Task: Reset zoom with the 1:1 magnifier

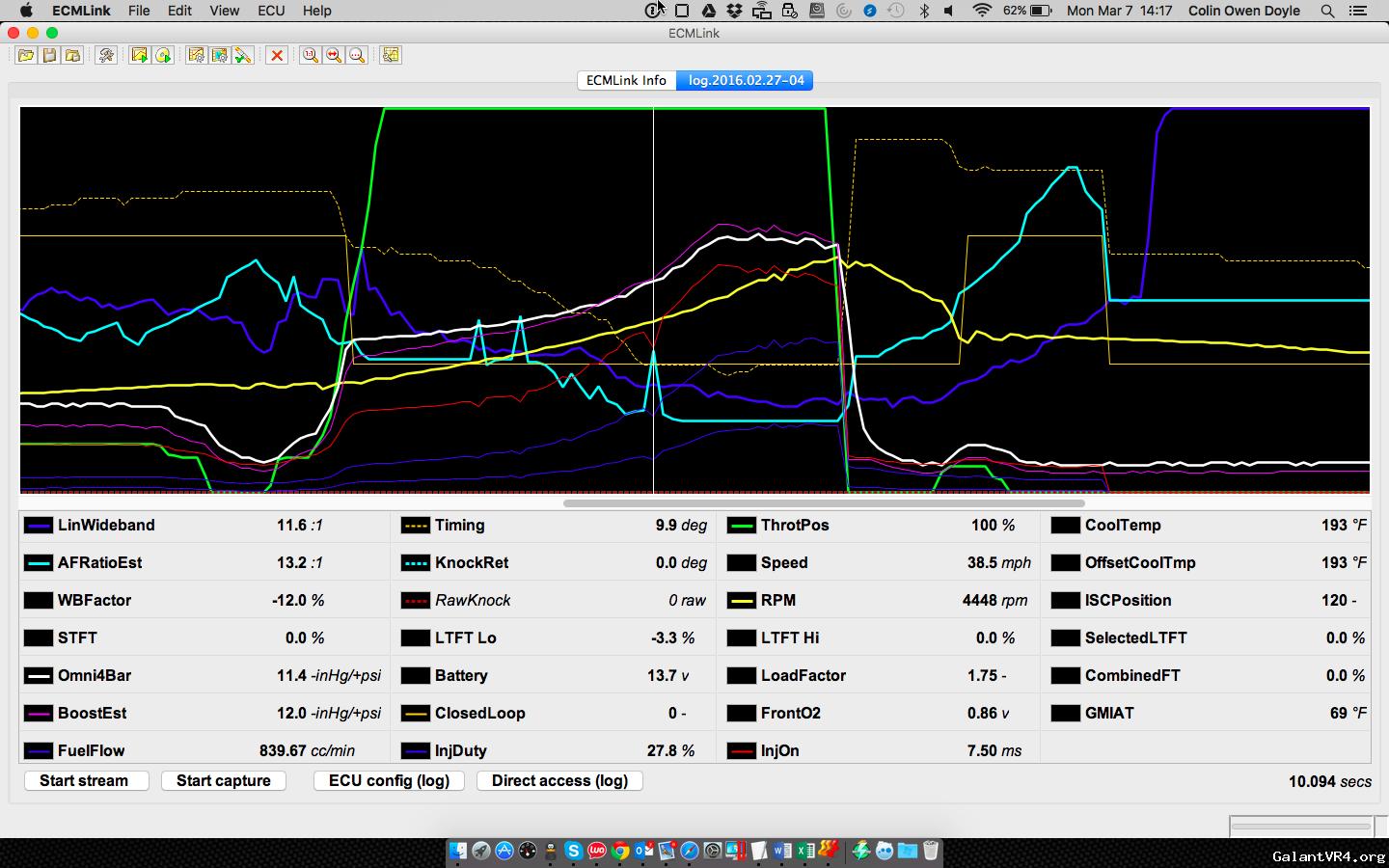Action: 310,55
